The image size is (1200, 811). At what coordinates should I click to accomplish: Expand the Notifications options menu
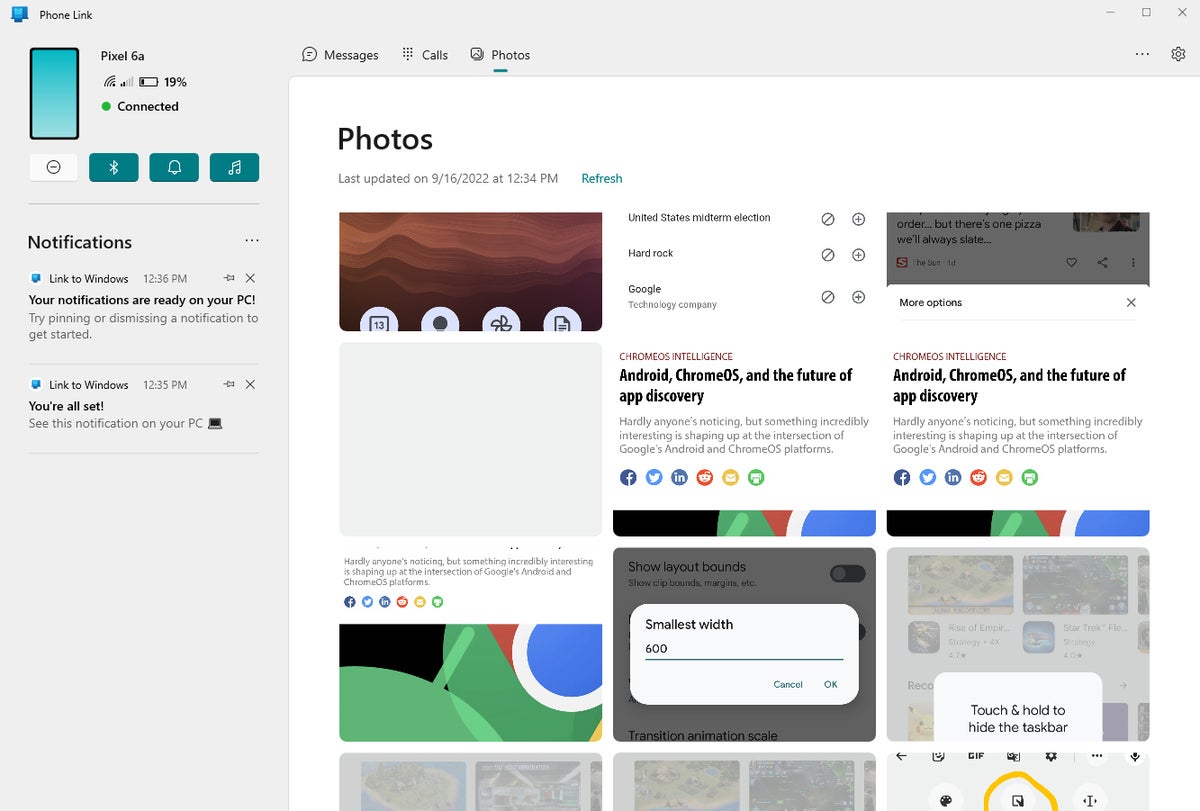click(x=252, y=241)
